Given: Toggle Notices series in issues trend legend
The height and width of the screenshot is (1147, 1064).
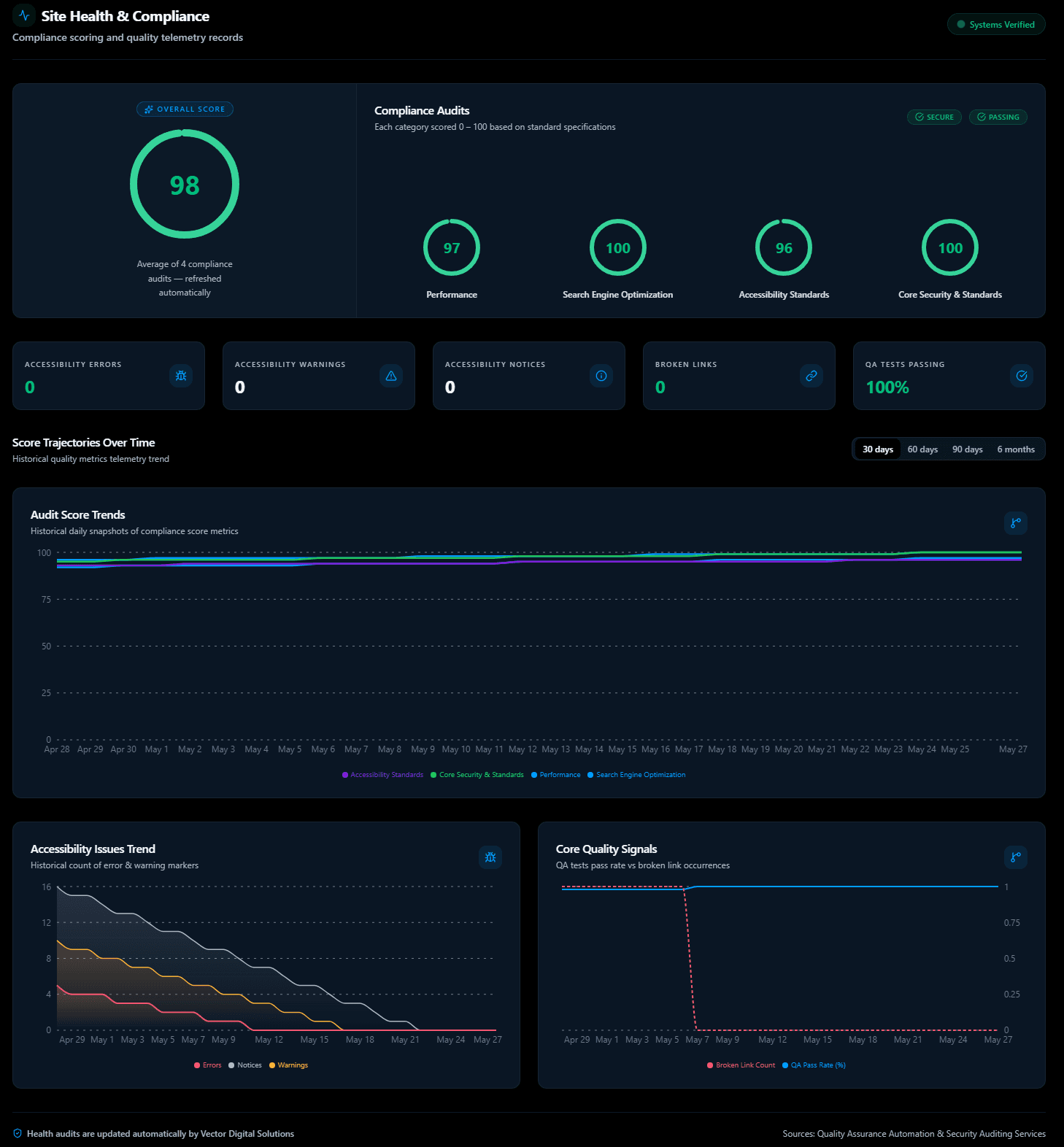Looking at the screenshot, I should tap(245, 1065).
